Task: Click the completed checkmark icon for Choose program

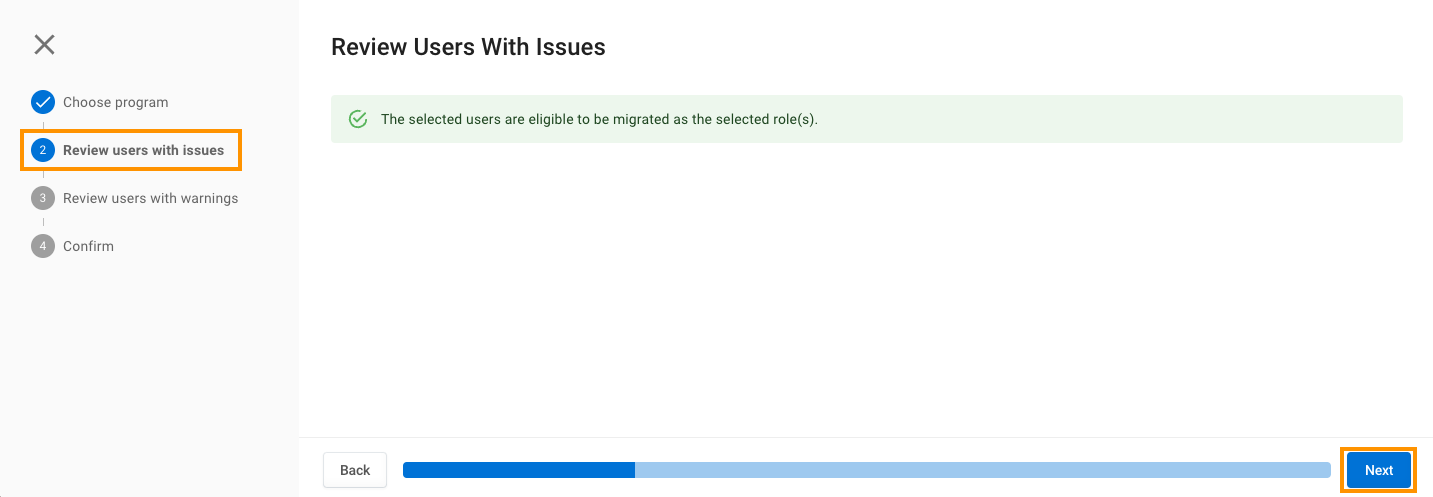Action: point(43,102)
